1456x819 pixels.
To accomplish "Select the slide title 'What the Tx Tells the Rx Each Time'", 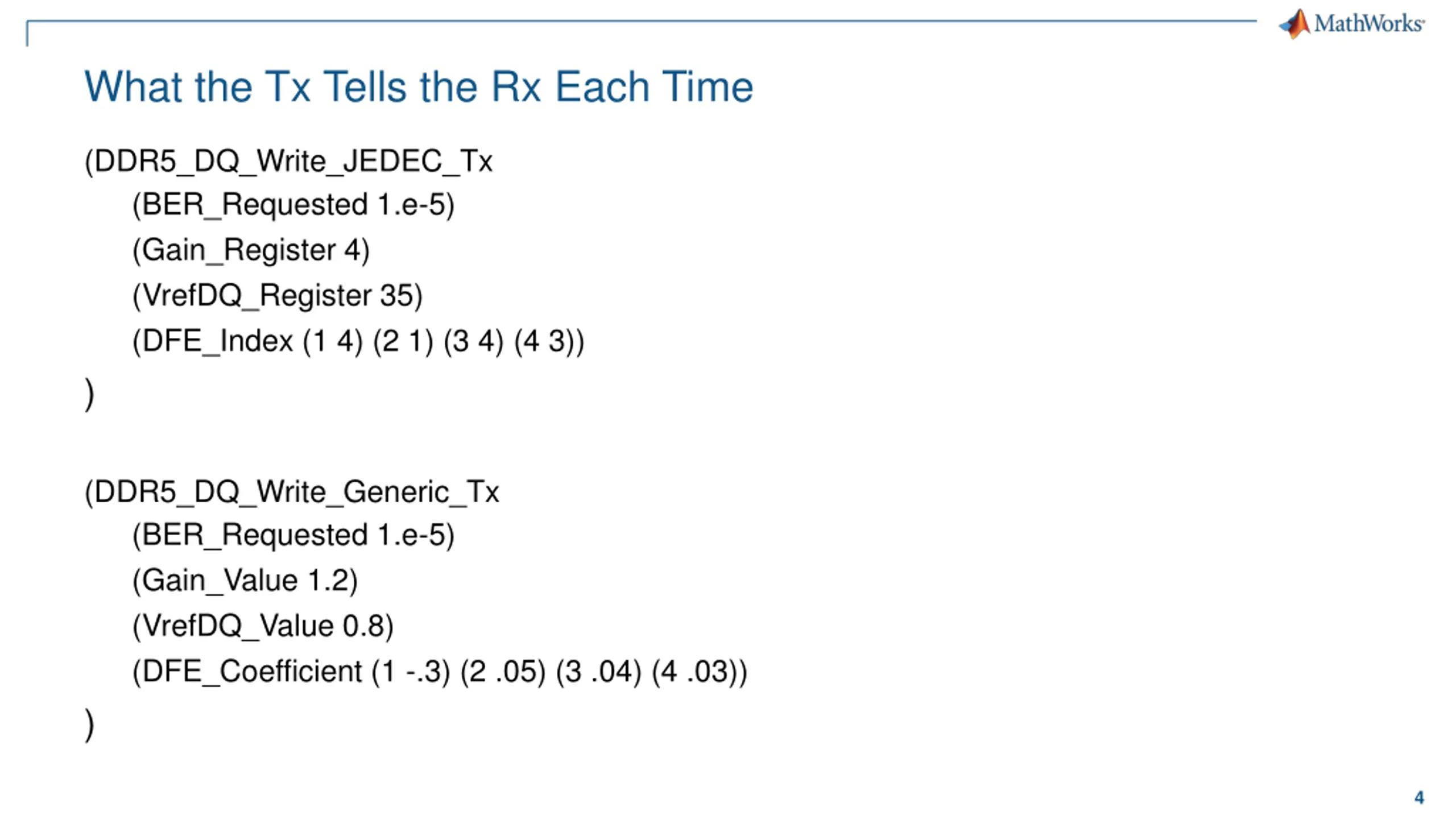I will [x=419, y=87].
